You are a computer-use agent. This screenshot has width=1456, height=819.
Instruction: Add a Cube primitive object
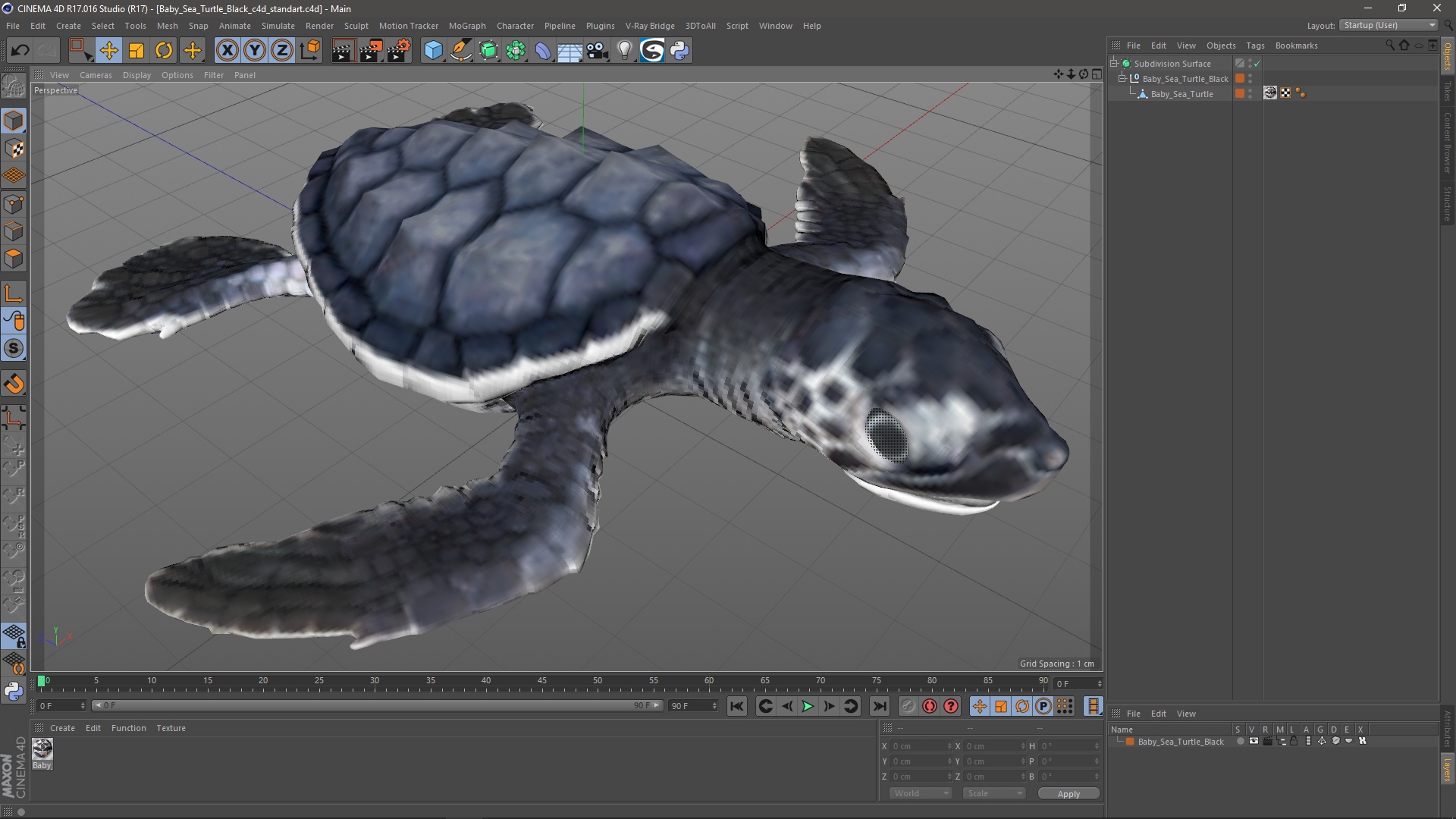click(433, 51)
